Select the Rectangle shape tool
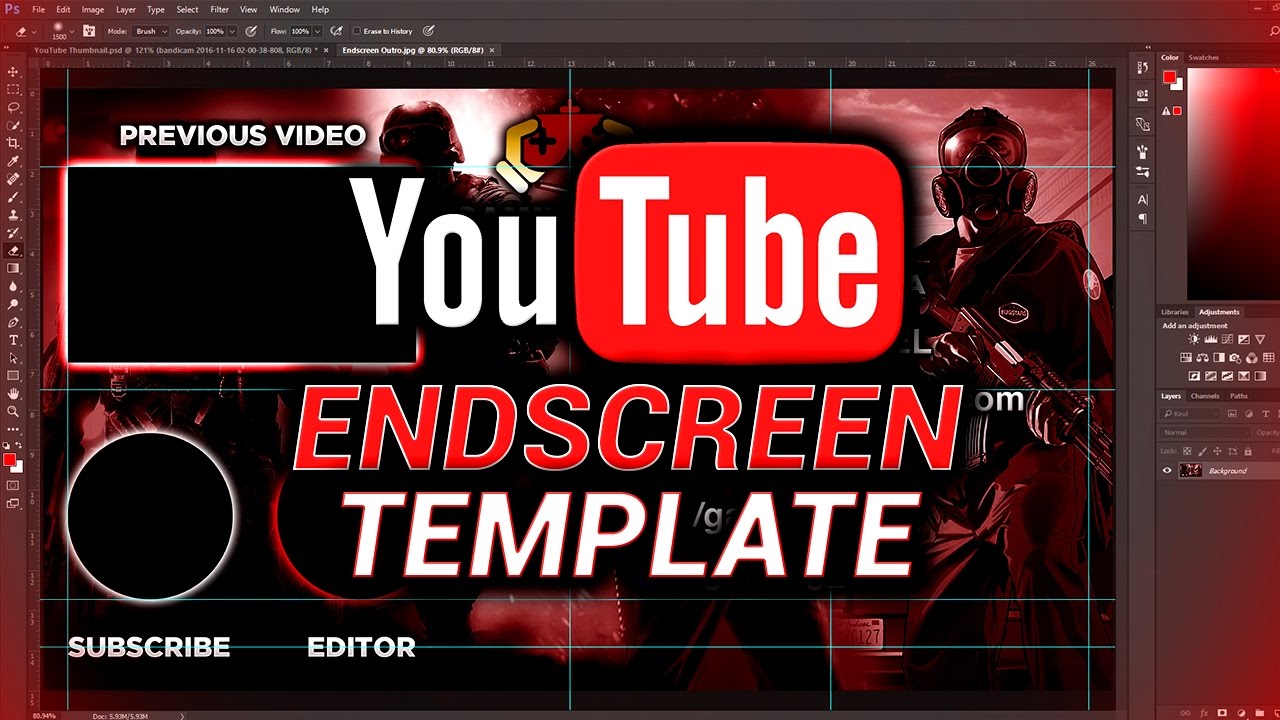The image size is (1280, 720). coord(13,376)
